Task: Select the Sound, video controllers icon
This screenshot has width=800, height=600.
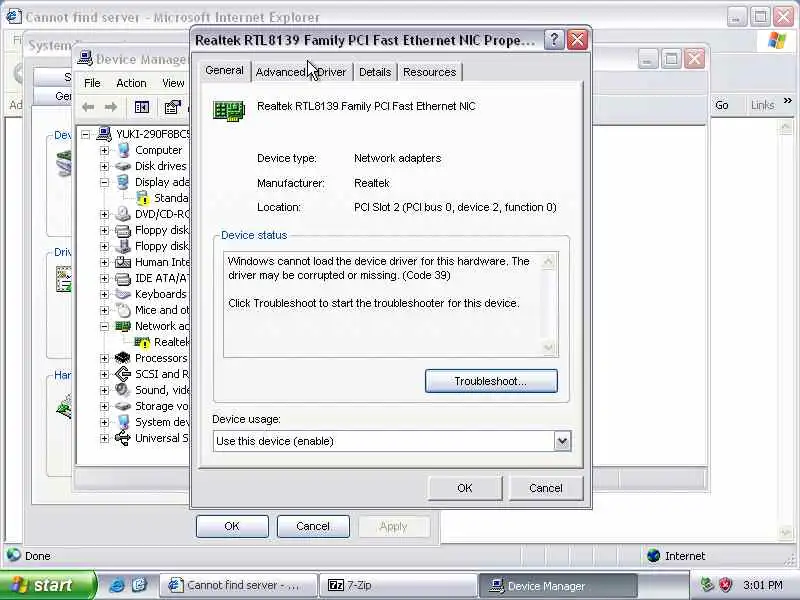Action: point(123,390)
